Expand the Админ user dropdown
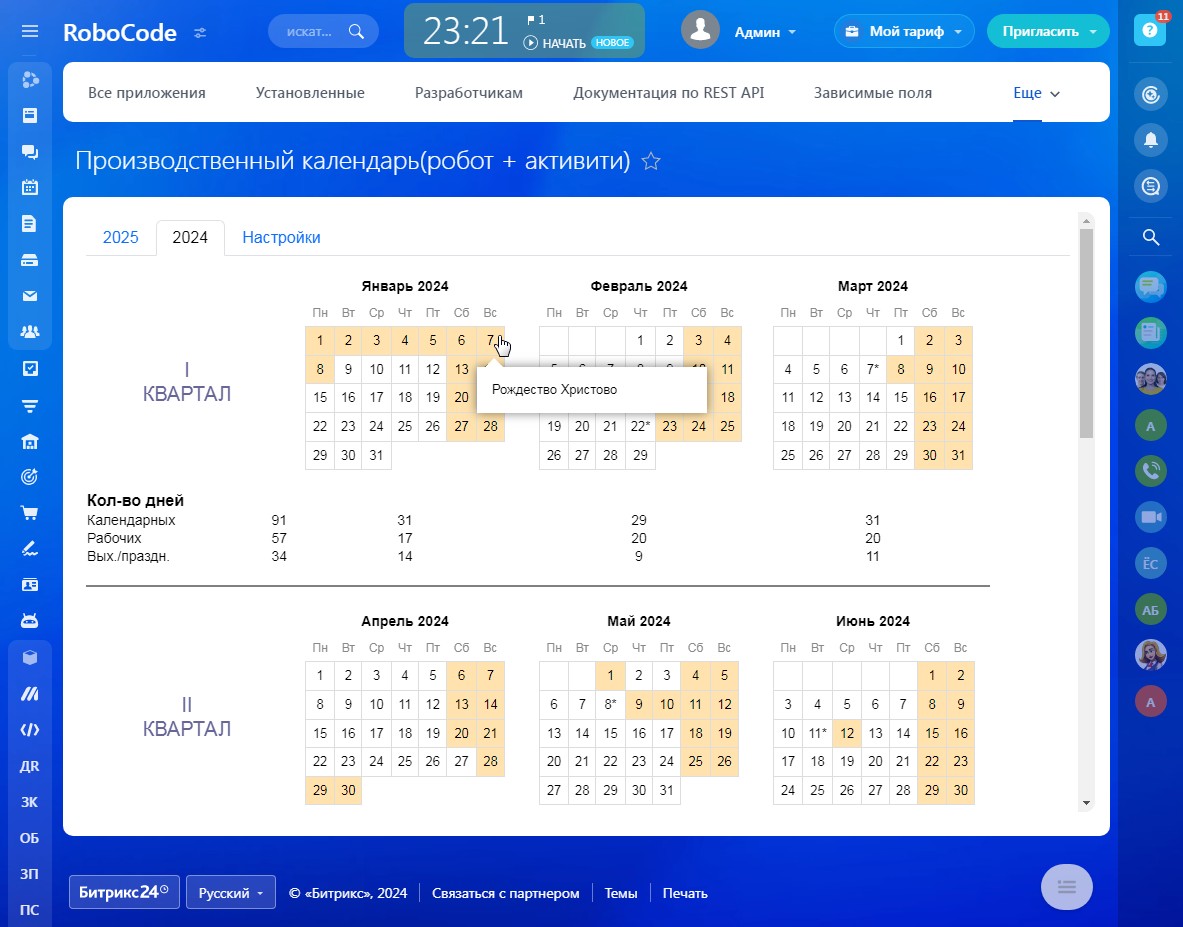 [x=765, y=32]
